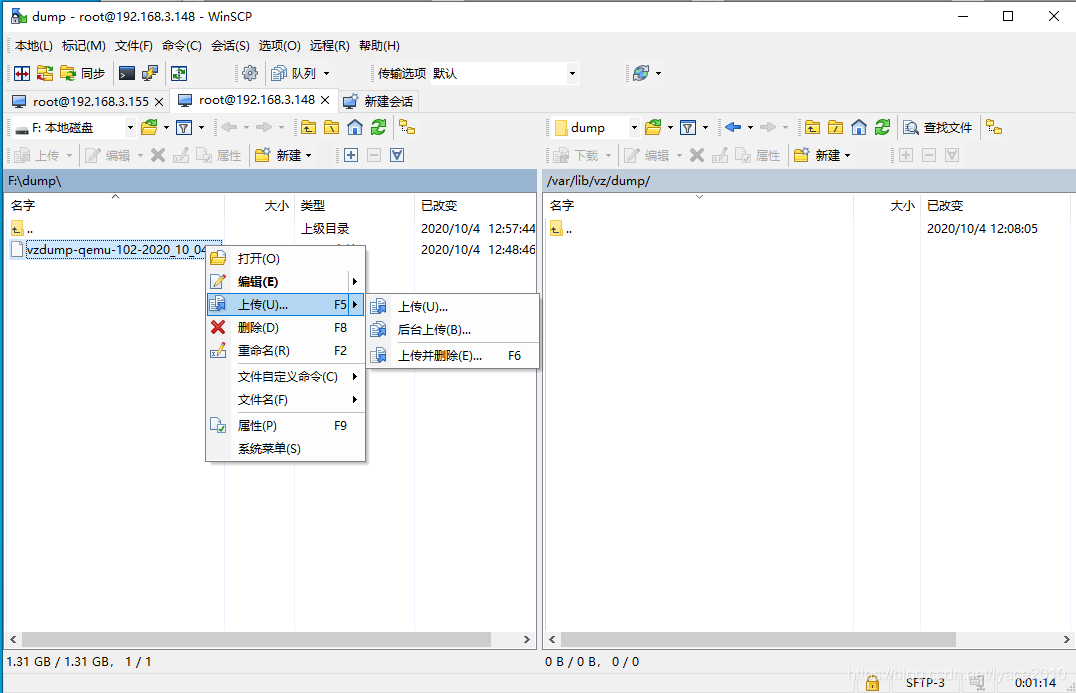Open 新建会话 new session tab
Viewport: 1076px width, 693px height.
[379, 102]
